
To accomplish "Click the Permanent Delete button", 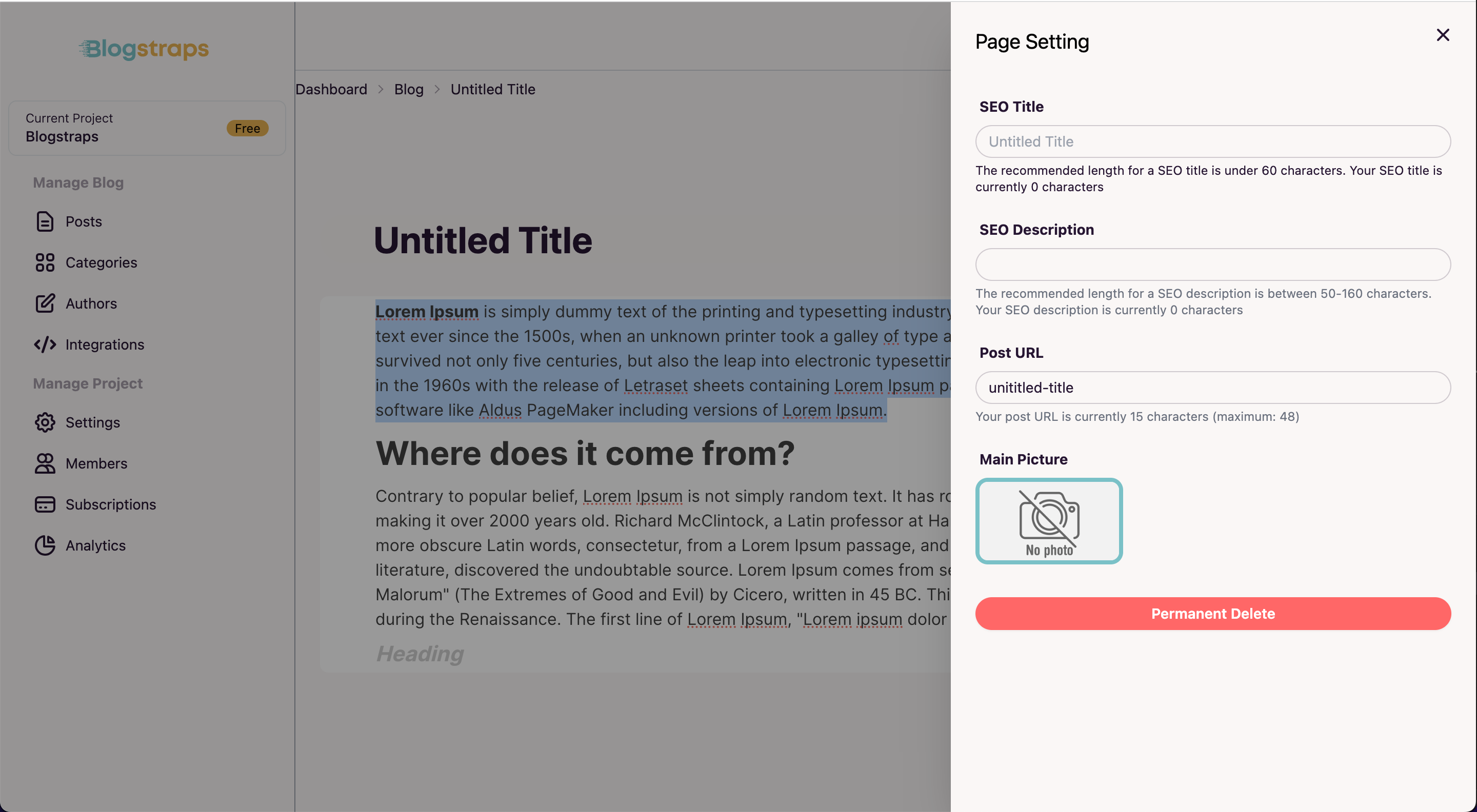I will pos(1213,613).
